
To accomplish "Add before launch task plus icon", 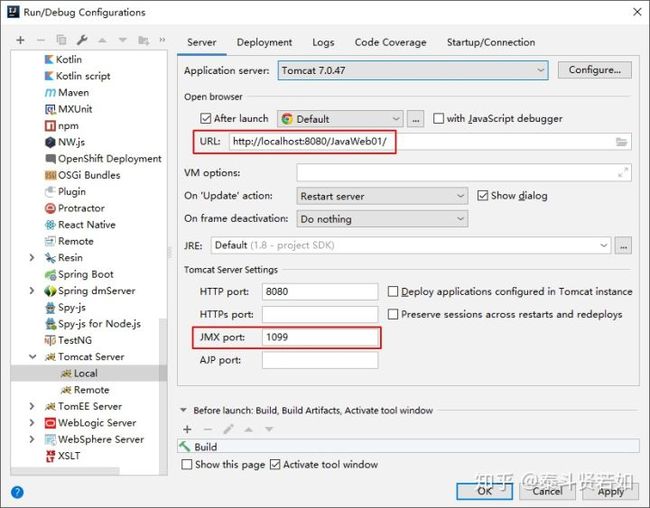I will pyautogui.click(x=187, y=429).
